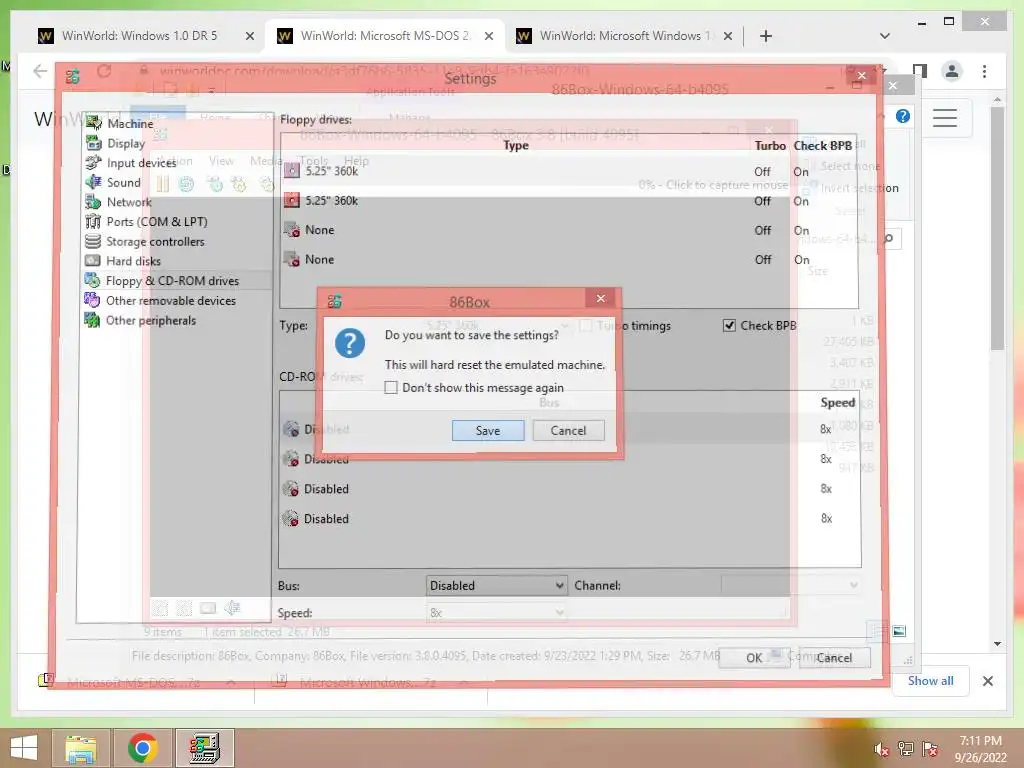Open the Channel dropdown
The image size is (1024, 768).
791,585
